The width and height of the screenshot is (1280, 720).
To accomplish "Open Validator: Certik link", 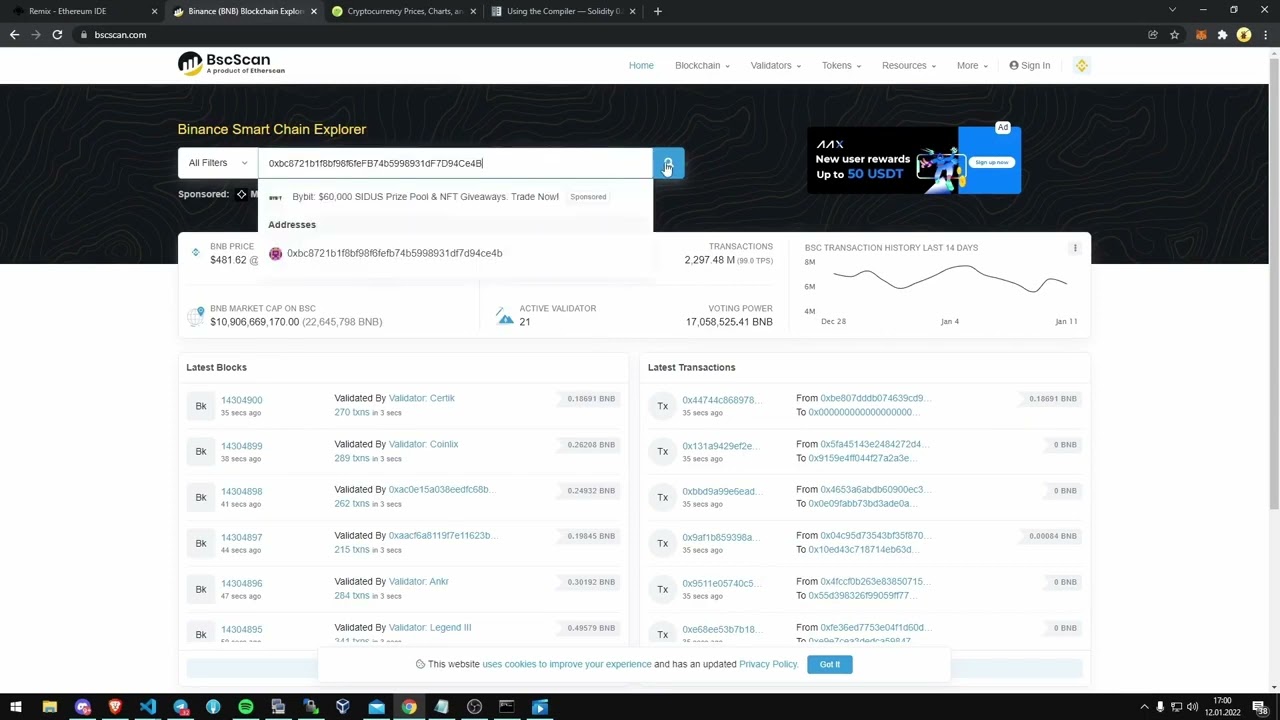I will [422, 398].
